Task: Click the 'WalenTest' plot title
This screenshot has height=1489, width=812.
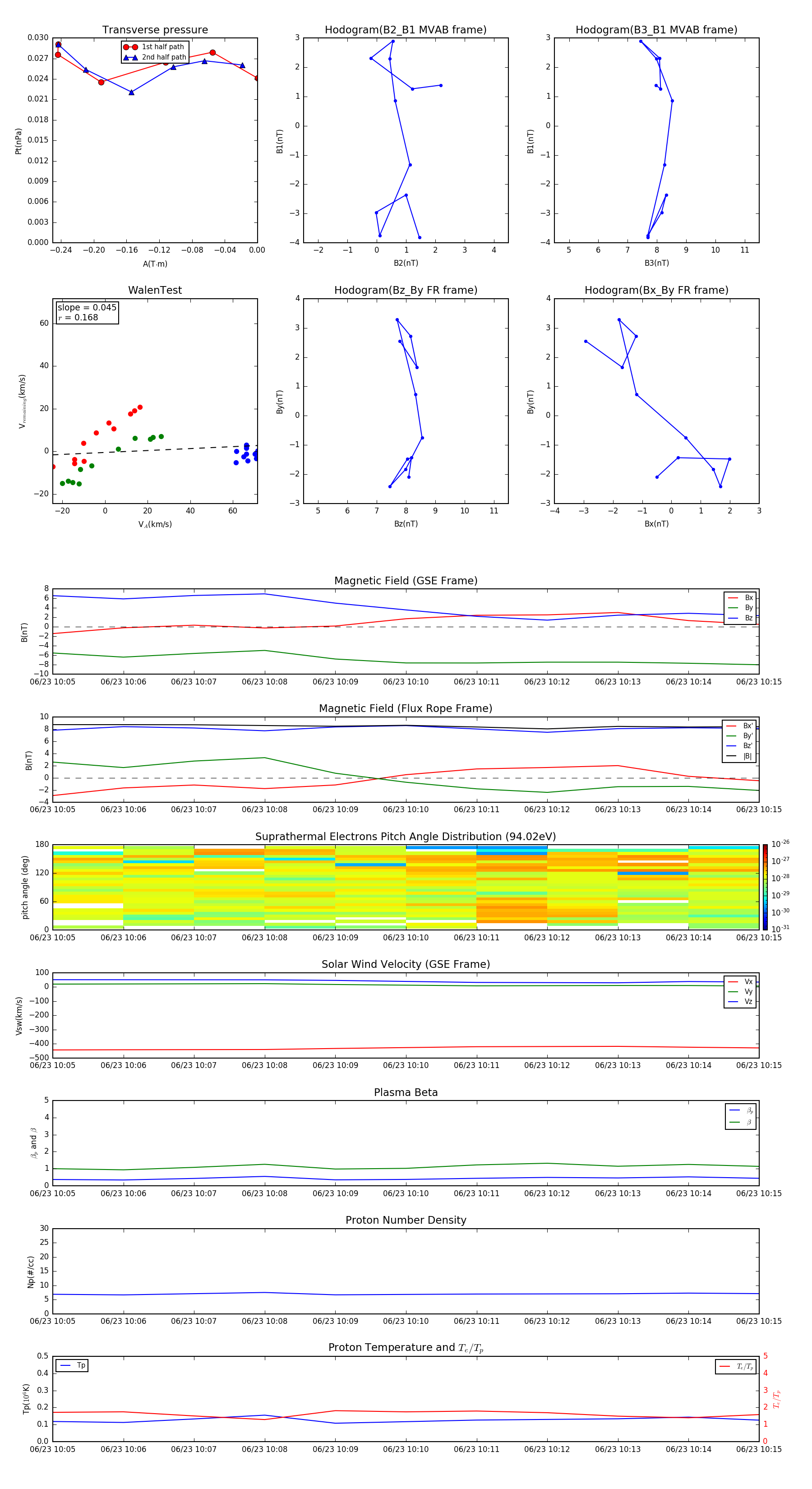Action: (x=155, y=290)
